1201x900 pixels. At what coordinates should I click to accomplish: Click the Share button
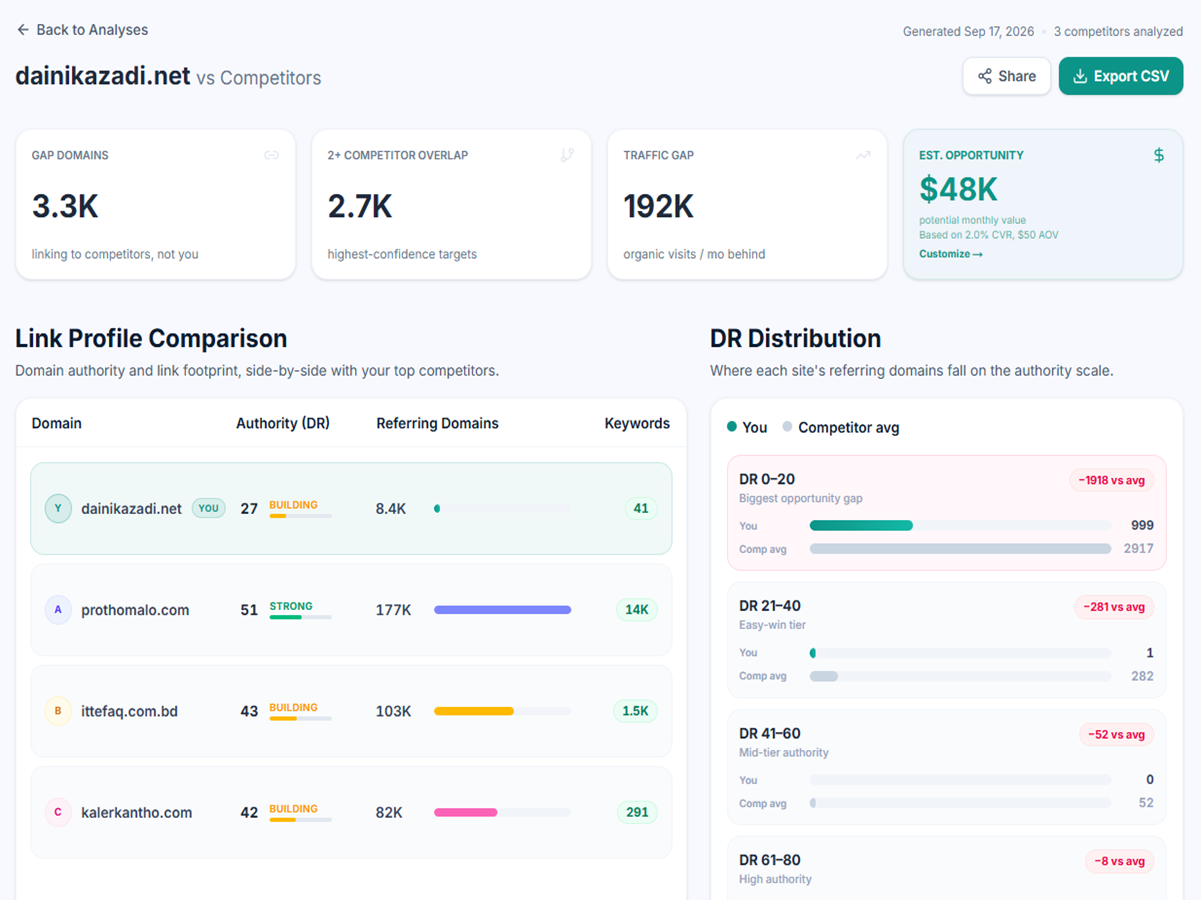tap(1007, 76)
